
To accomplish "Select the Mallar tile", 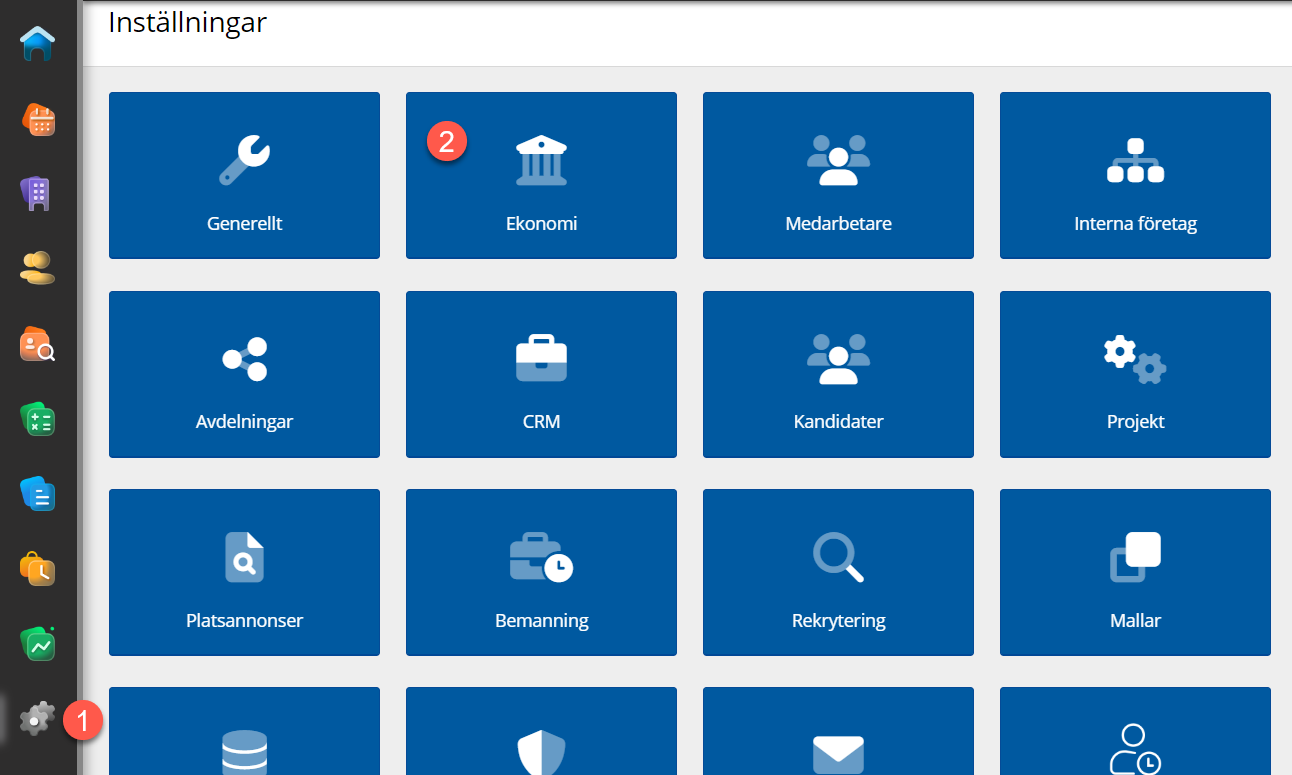I will pyautogui.click(x=1135, y=572).
